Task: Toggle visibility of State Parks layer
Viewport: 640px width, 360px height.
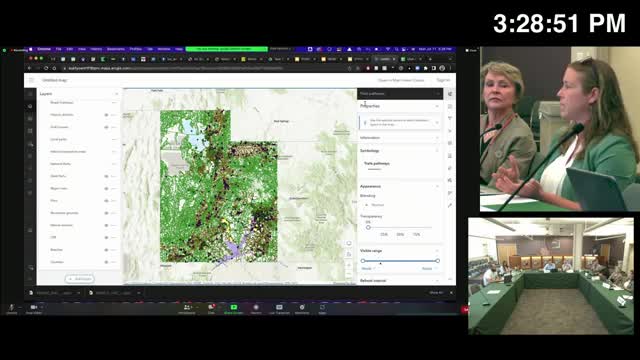Action: 106,176
